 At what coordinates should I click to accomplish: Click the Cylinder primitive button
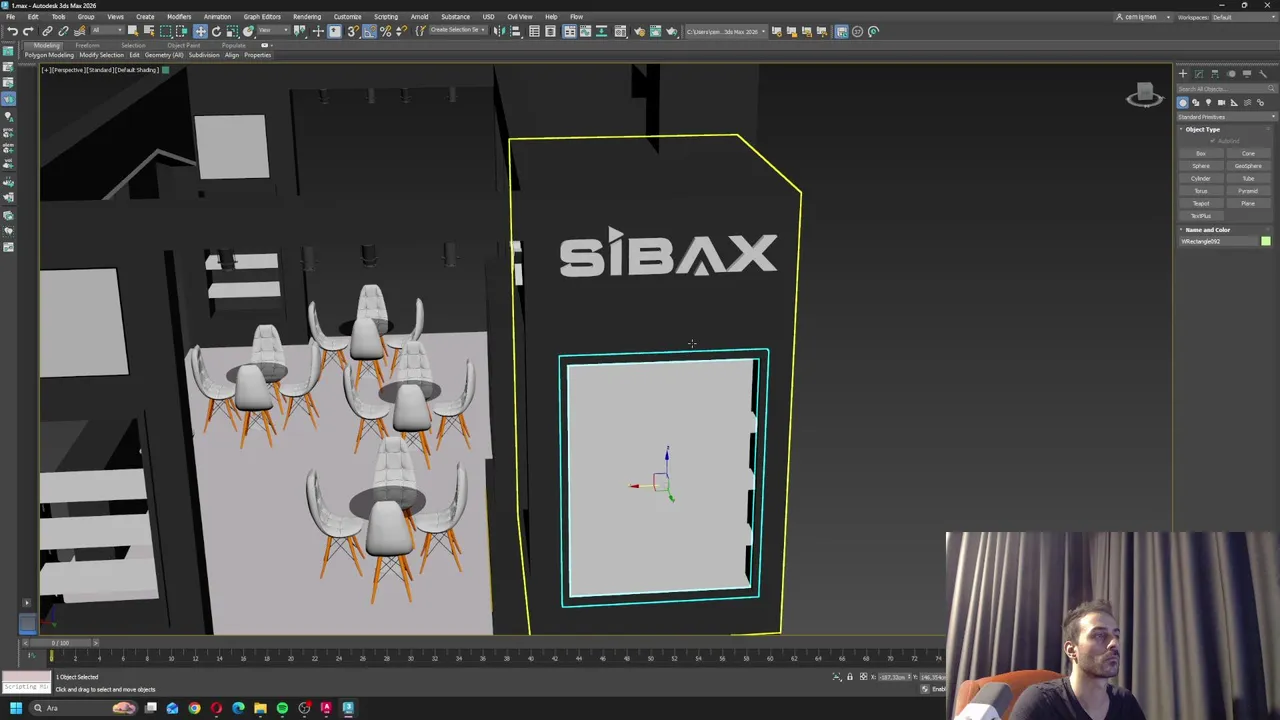(1201, 178)
